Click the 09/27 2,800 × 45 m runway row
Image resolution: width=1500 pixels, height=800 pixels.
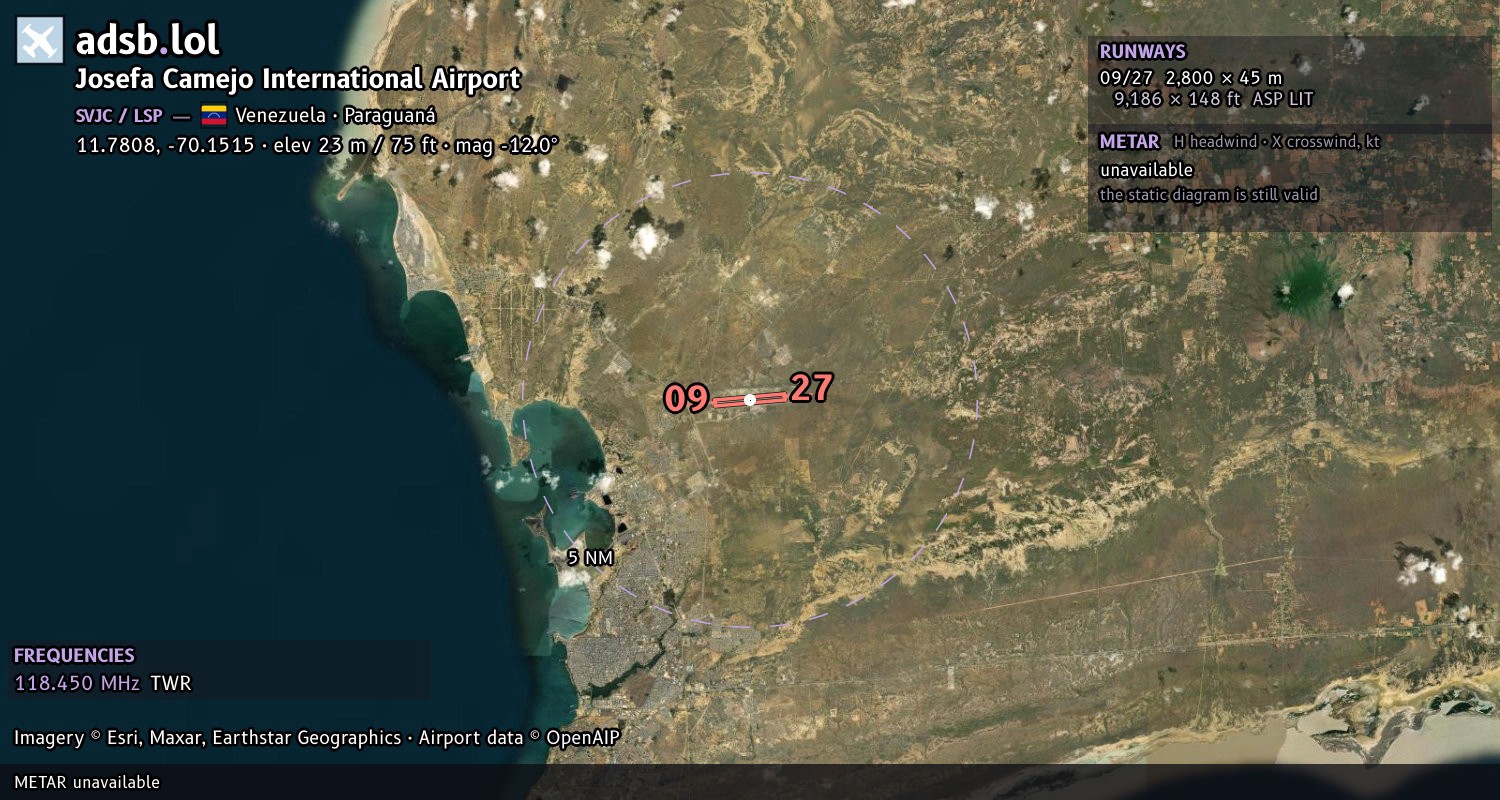coord(1190,77)
